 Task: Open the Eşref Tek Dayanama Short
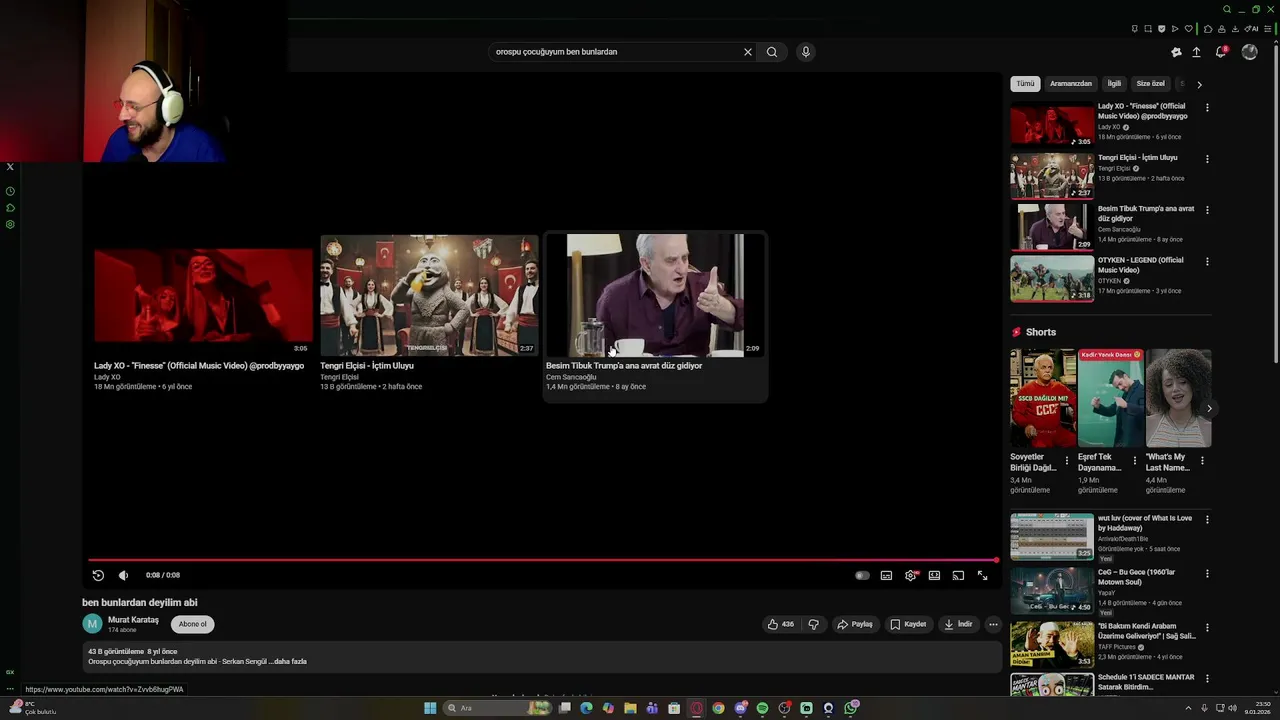1111,398
